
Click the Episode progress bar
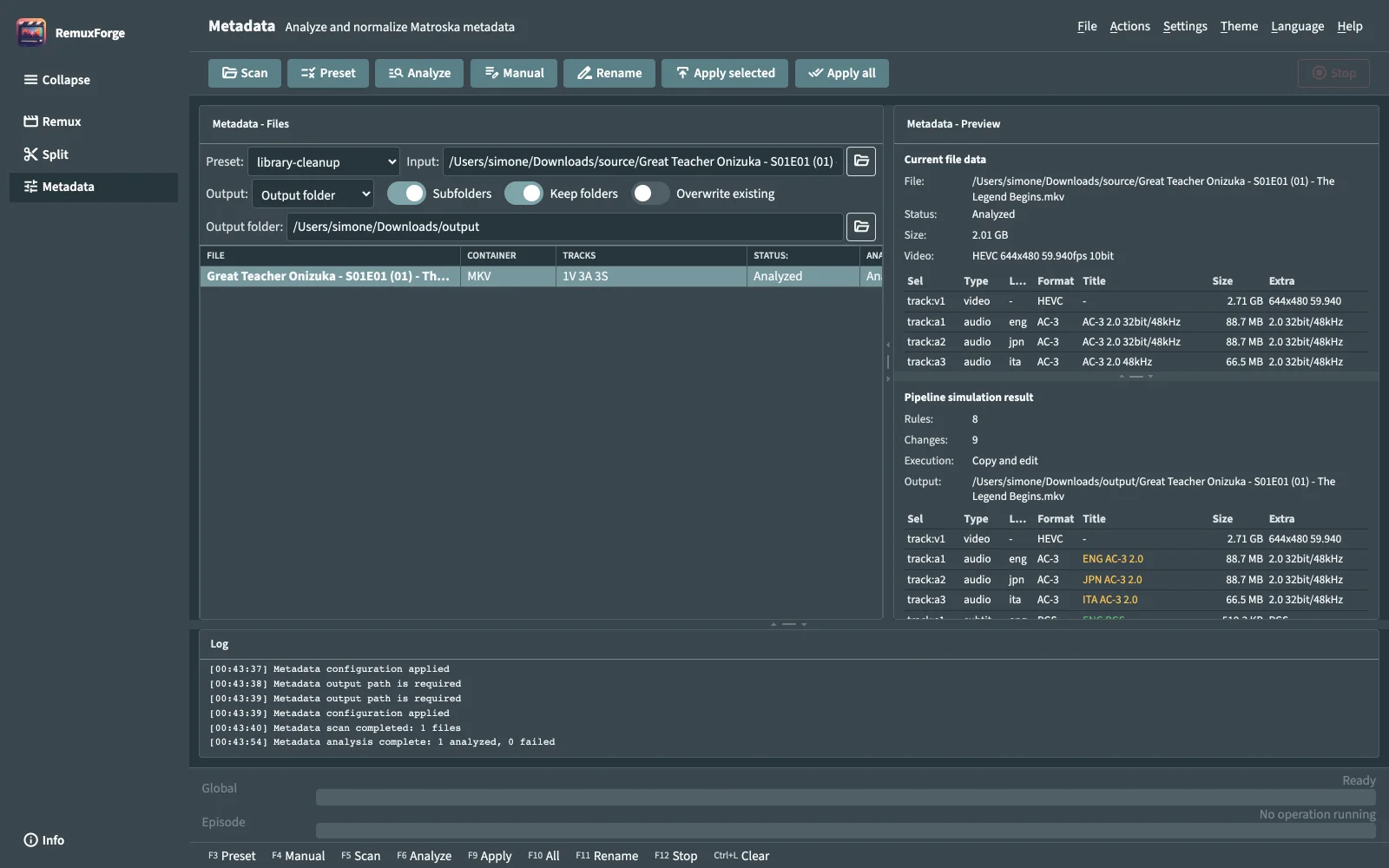846,831
